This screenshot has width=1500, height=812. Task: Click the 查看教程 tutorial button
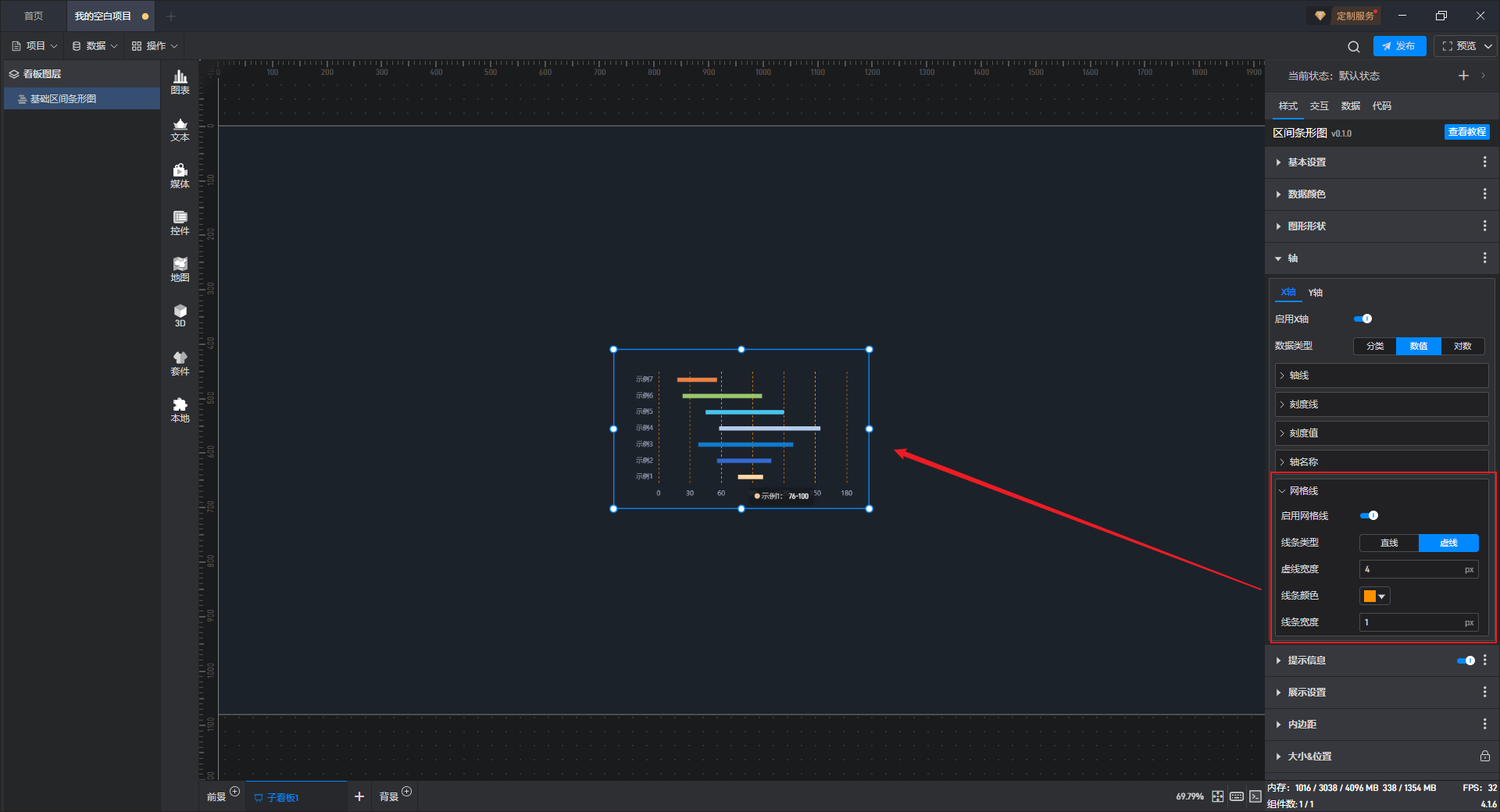click(x=1466, y=132)
